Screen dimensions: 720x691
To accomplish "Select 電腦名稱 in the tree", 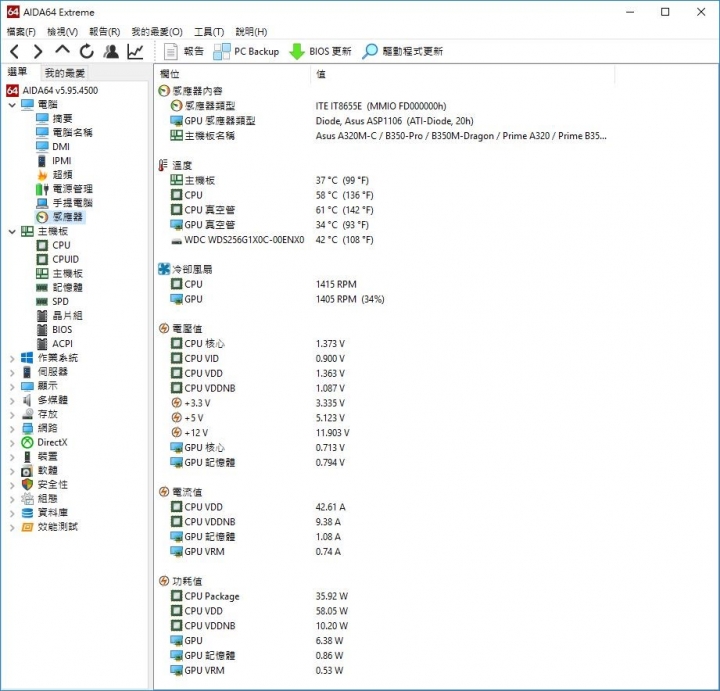I will coord(64,133).
